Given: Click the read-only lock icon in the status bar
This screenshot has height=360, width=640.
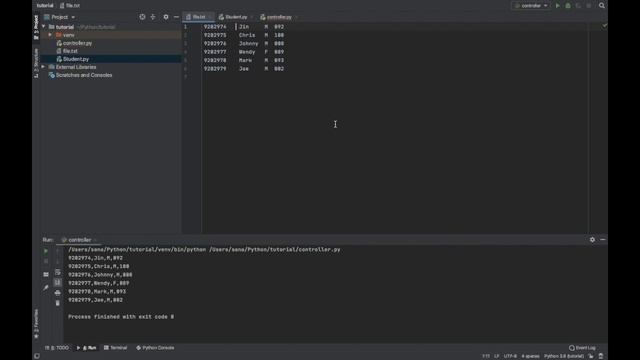Looking at the screenshot, I should 591,356.
